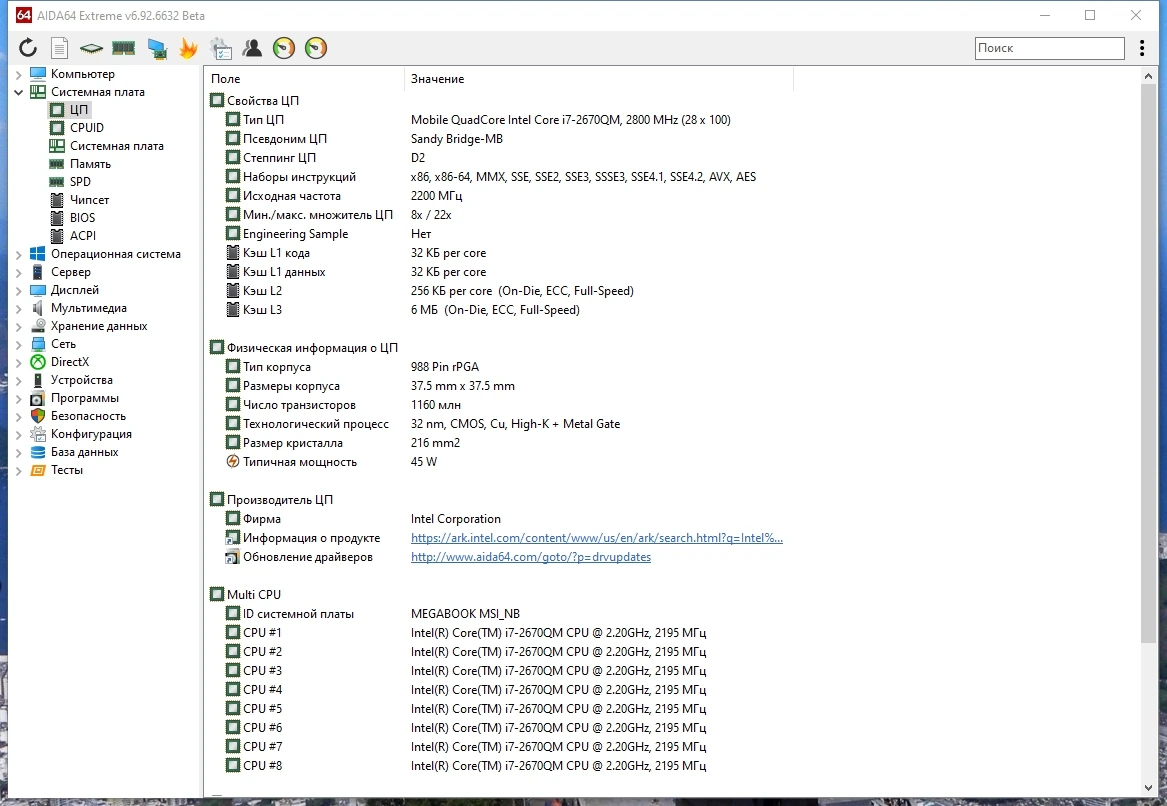The height and width of the screenshot is (806, 1167).
Task: Click the Конфигурация gears icon
Action: pyautogui.click(x=38, y=434)
